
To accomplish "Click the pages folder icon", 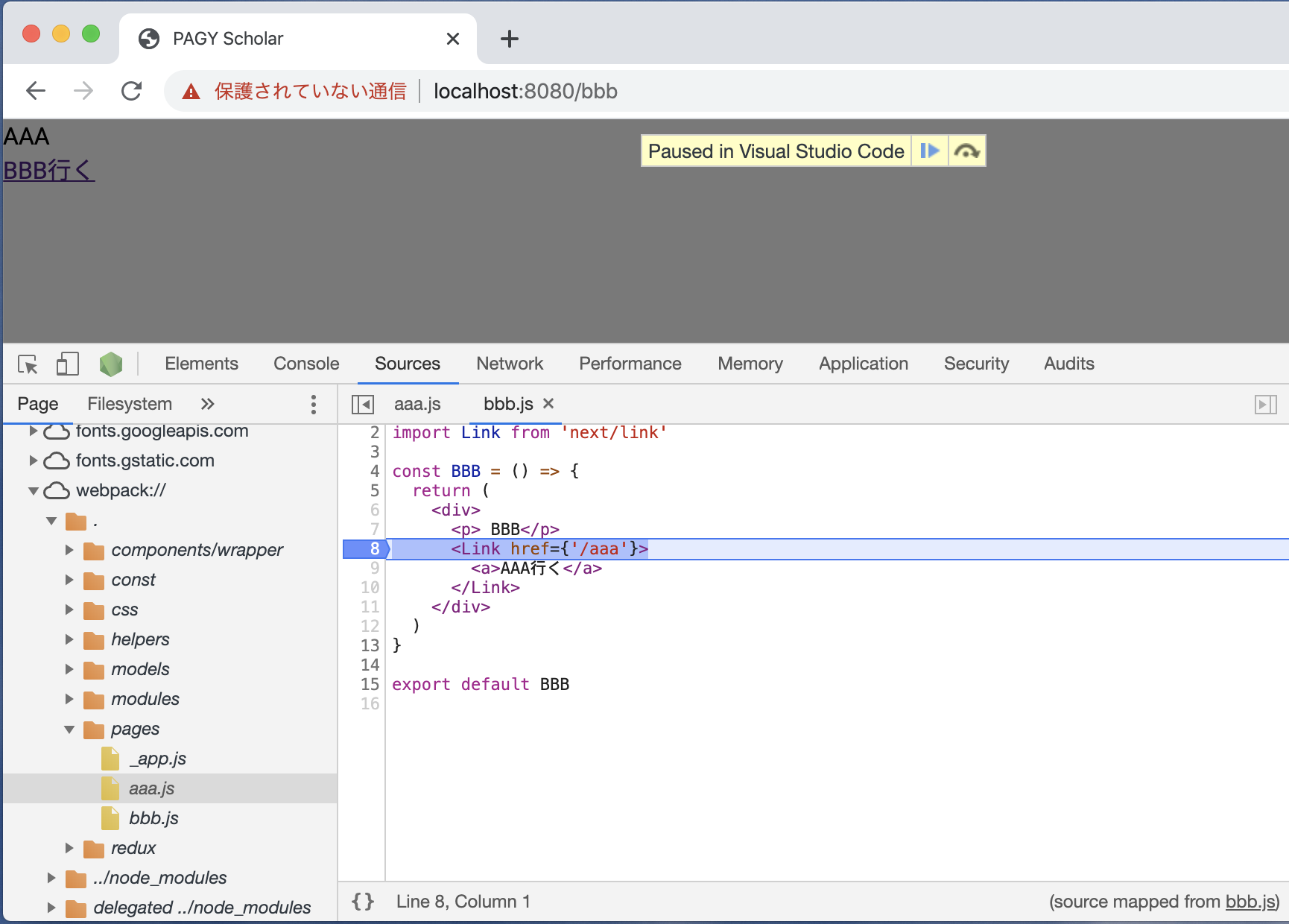I will pyautogui.click(x=94, y=730).
